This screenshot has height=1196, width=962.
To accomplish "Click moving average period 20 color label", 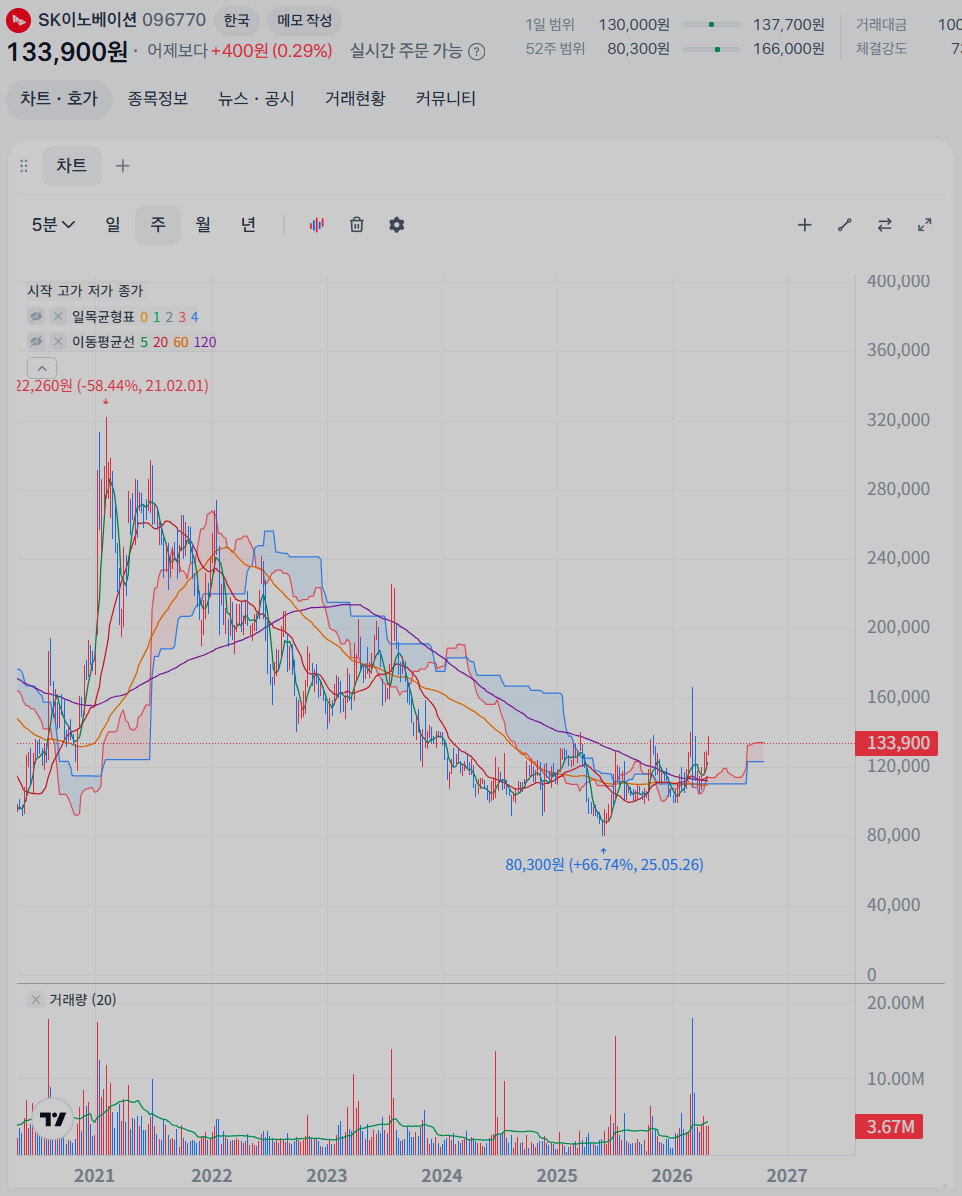I will coord(160,342).
